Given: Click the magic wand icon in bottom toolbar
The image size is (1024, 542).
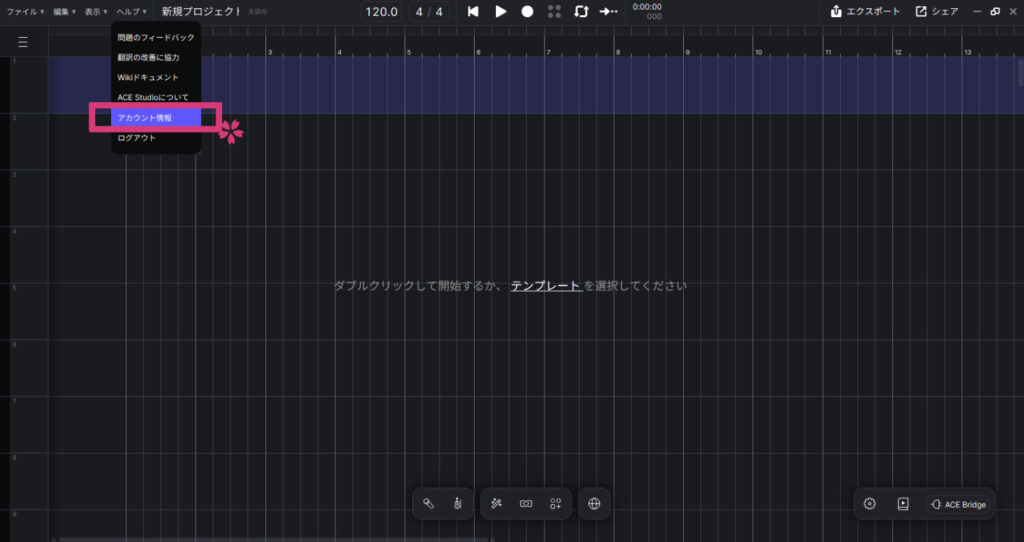Looking at the screenshot, I should [496, 504].
